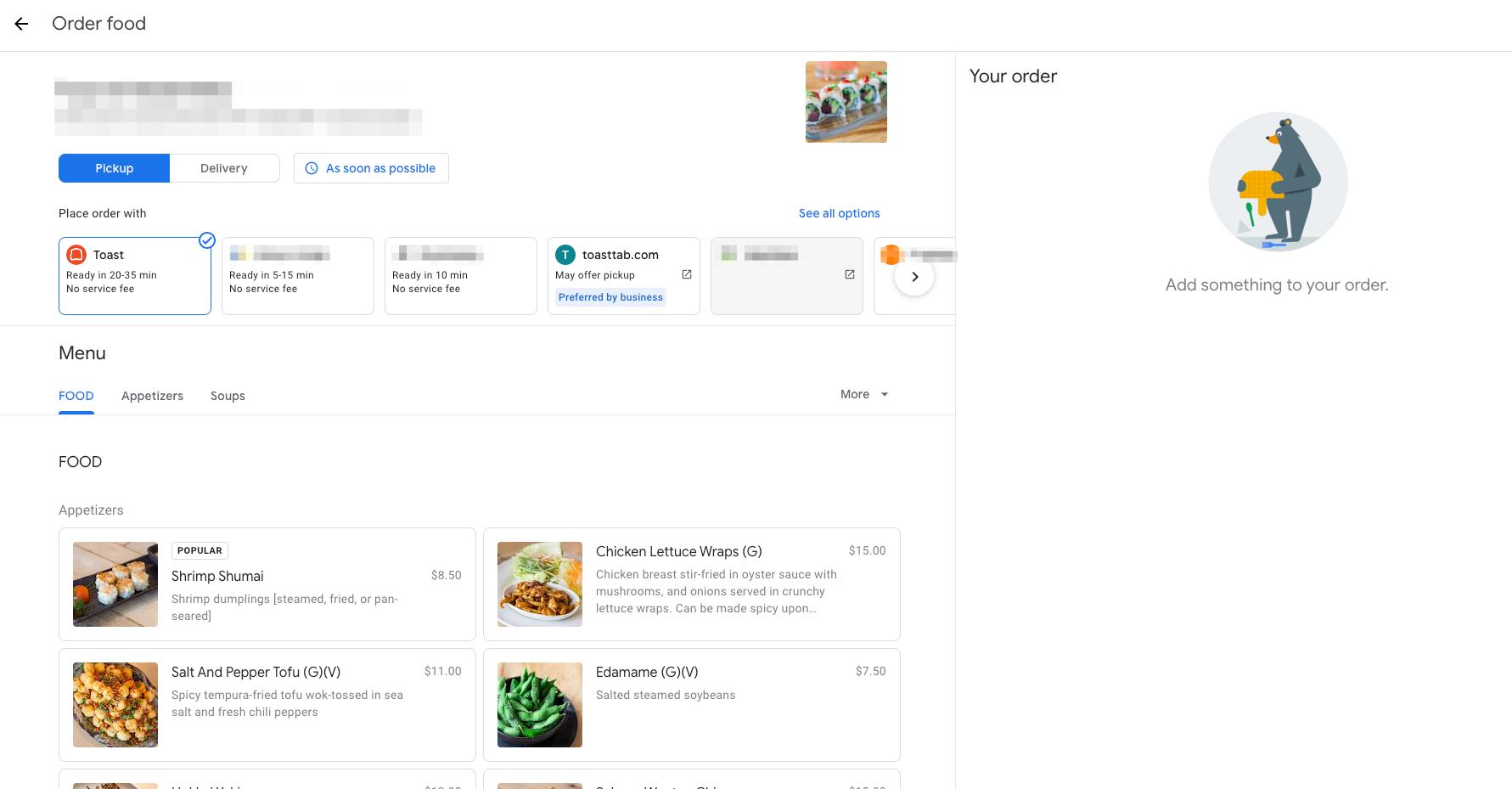Click the toasttab.com circle logo icon
The width and height of the screenshot is (1512, 789).
[x=565, y=255]
